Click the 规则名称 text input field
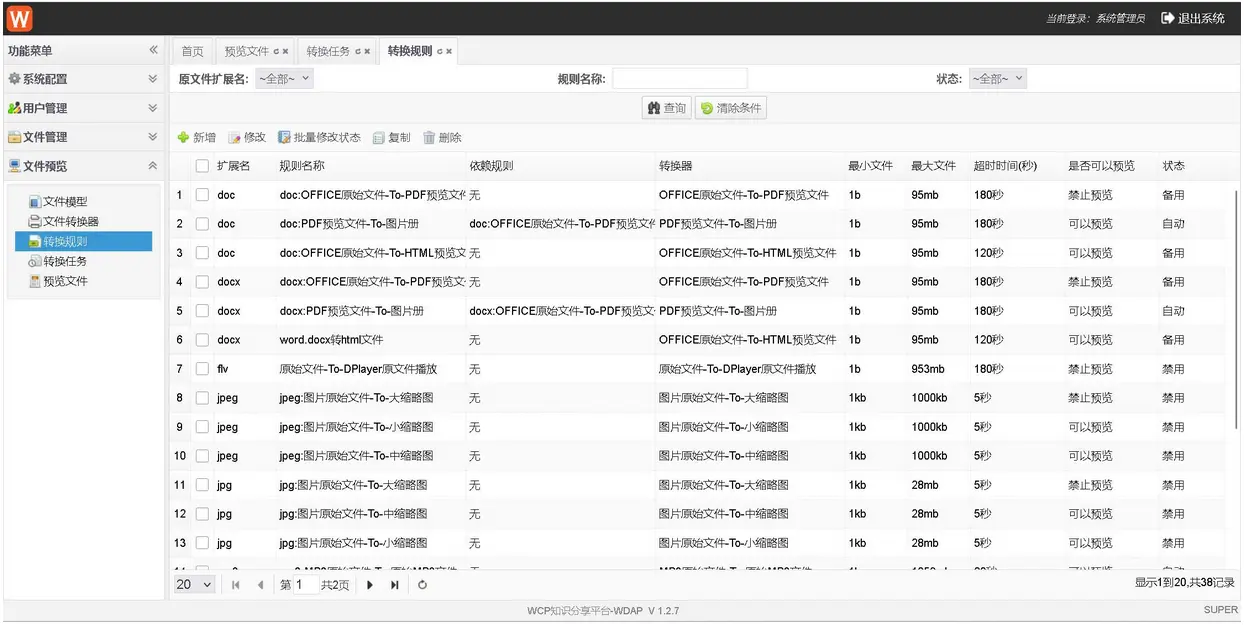The width and height of the screenshot is (1244, 627). pyautogui.click(x=680, y=79)
